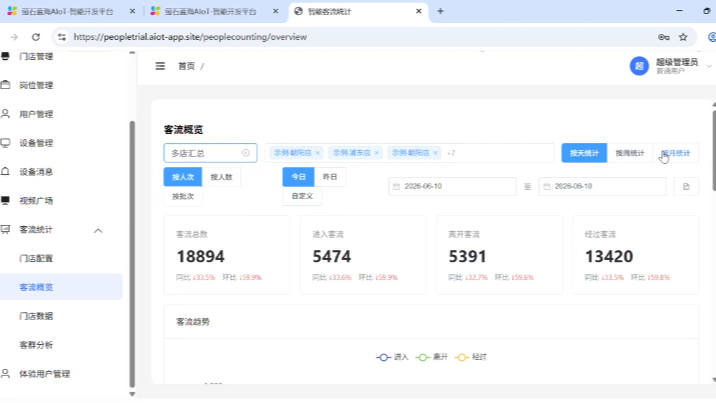Viewport: 716px width, 403px height.
Task: Select 客群分析 submenu item
Action: coord(36,345)
